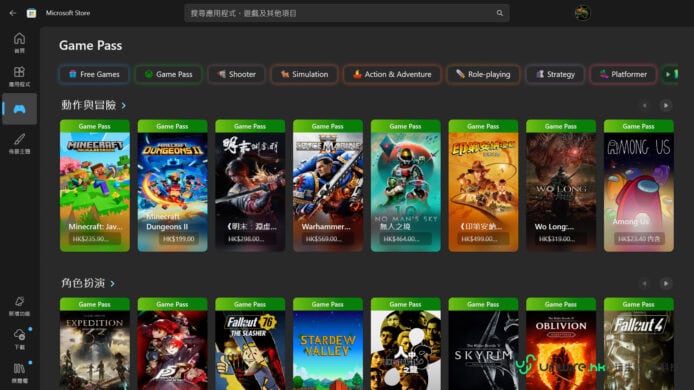
Task: Open What's New in the sidebar
Action: tap(19, 306)
